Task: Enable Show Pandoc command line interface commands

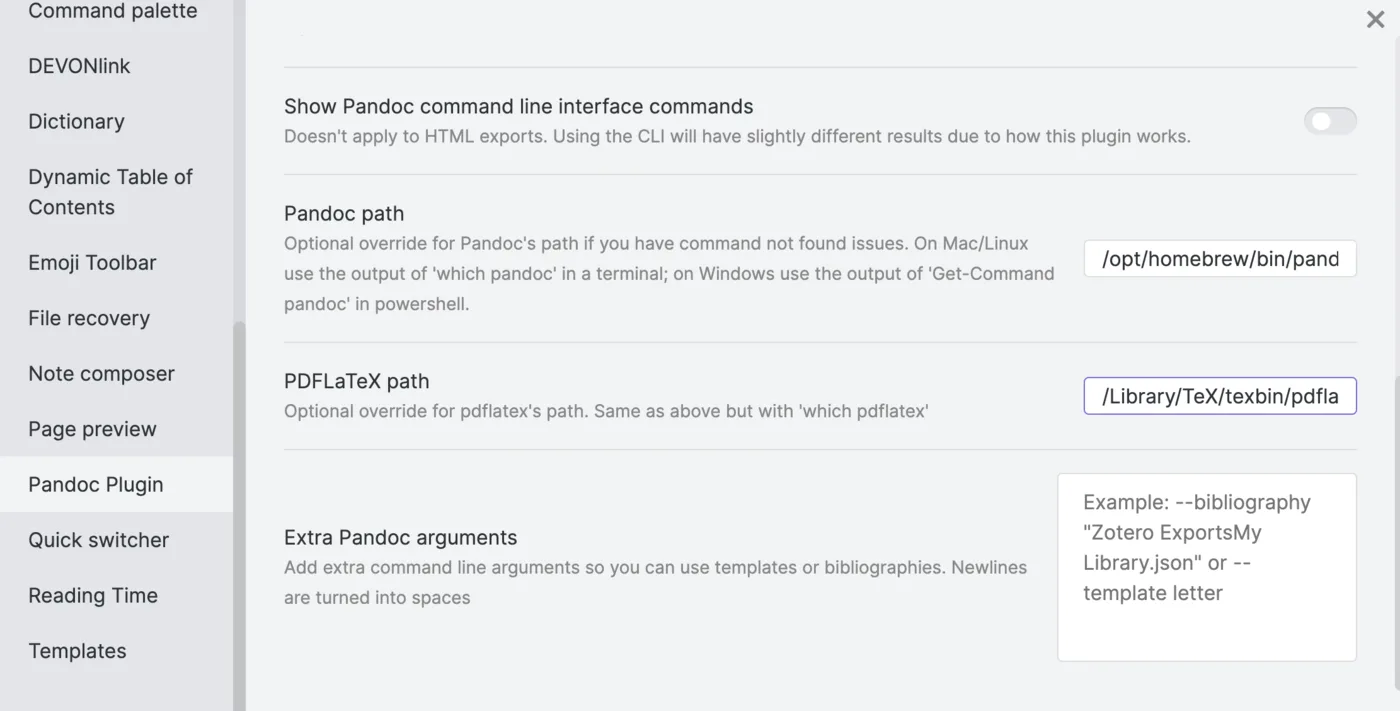Action: [x=1330, y=120]
